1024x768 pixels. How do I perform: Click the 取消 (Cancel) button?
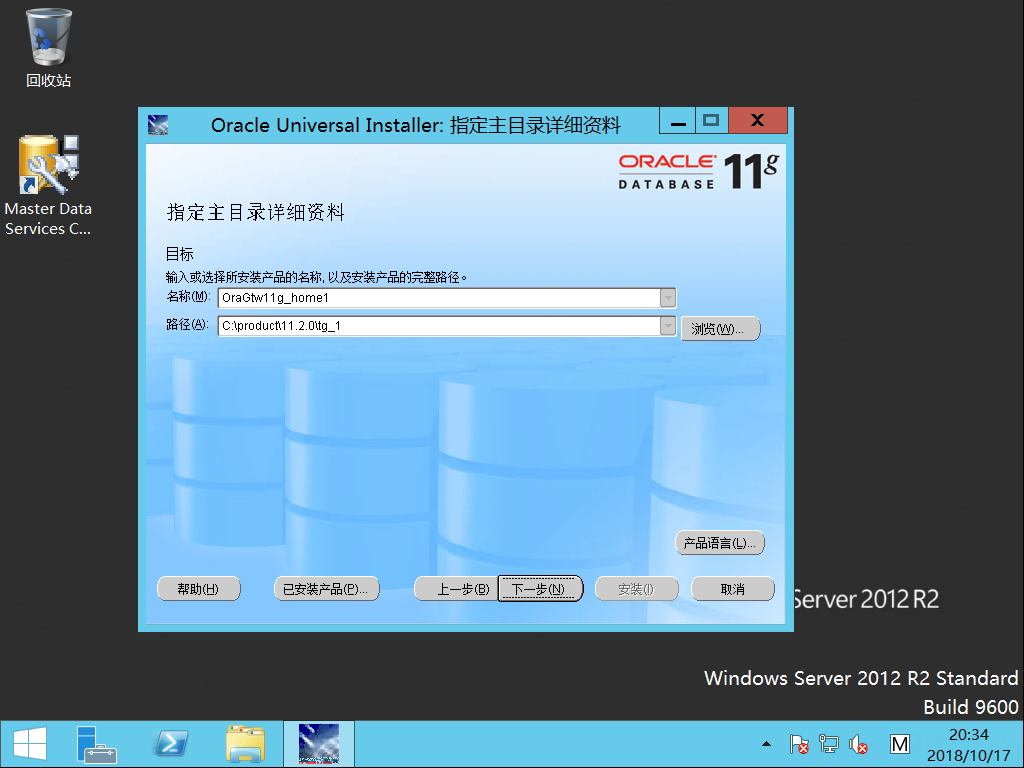pos(733,588)
